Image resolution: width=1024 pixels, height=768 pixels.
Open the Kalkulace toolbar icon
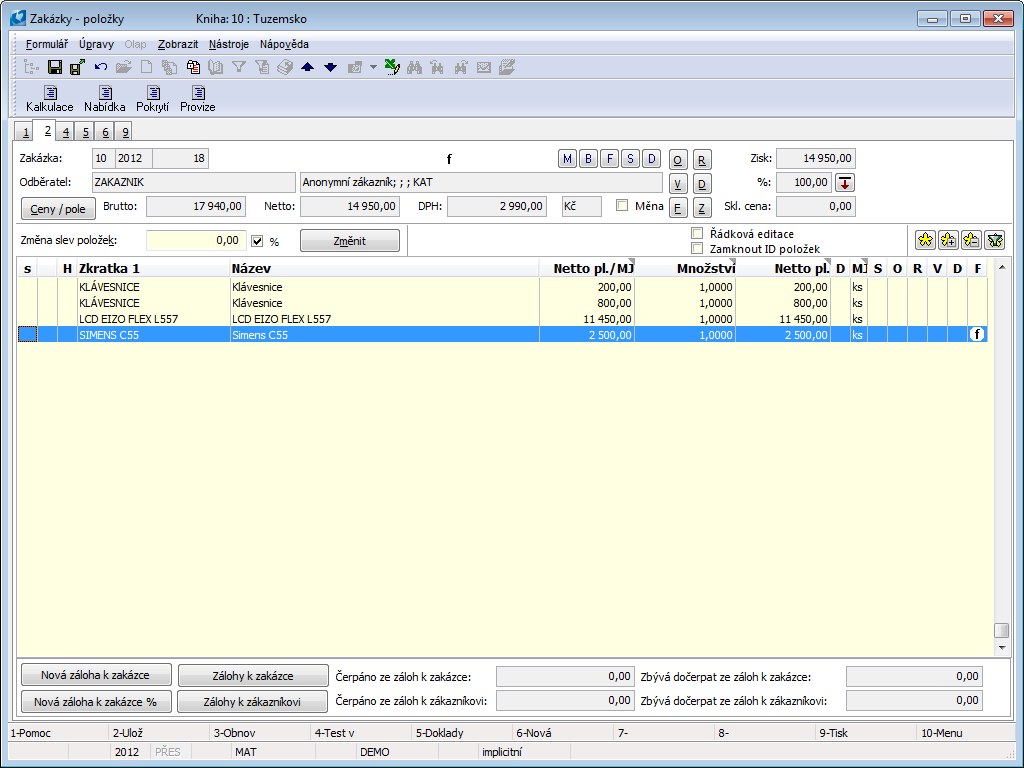pos(49,98)
